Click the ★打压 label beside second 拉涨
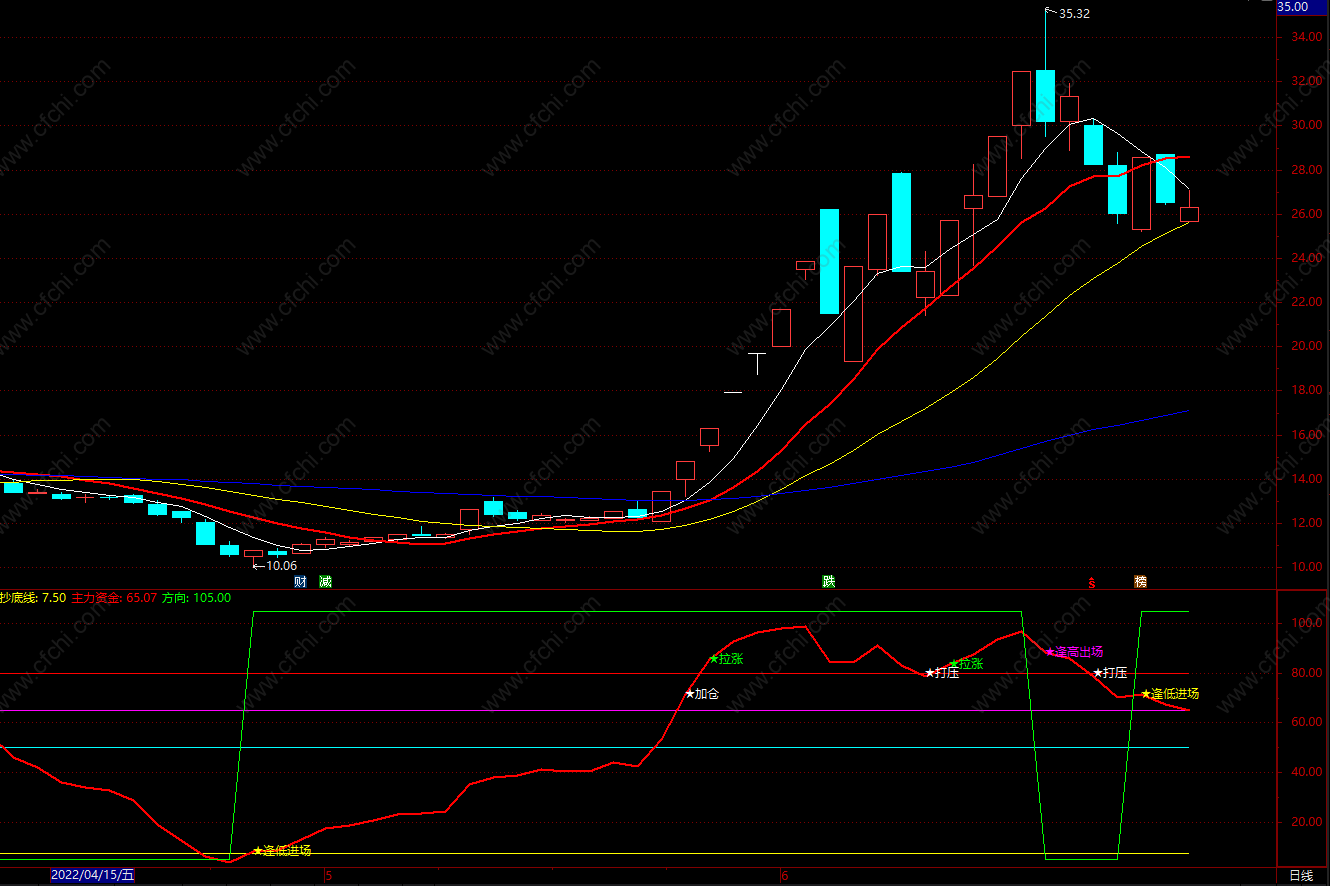The image size is (1330, 886). pyautogui.click(x=942, y=673)
